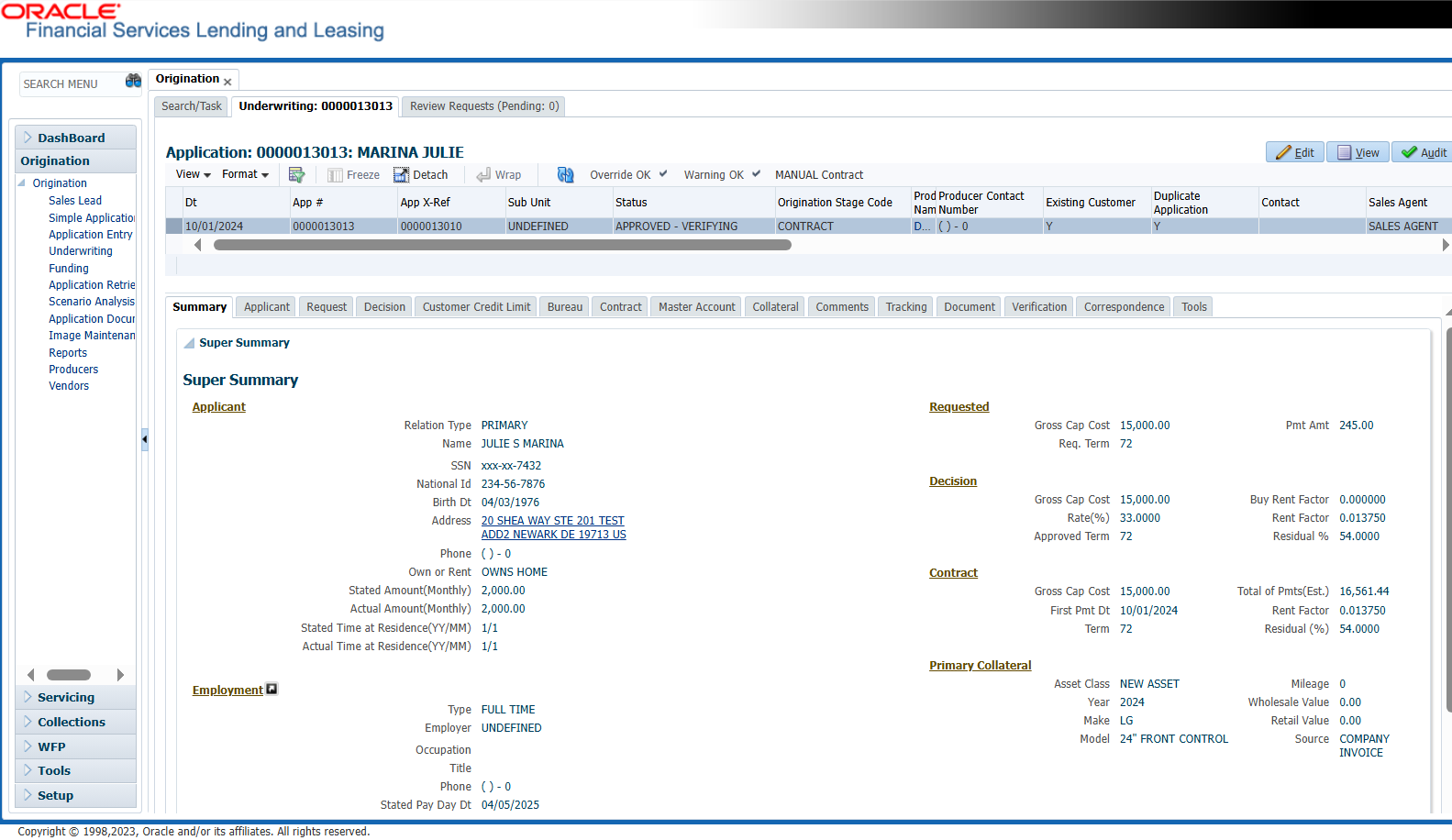Collapse the Super Summary section triangle
1452x840 pixels.
point(189,343)
